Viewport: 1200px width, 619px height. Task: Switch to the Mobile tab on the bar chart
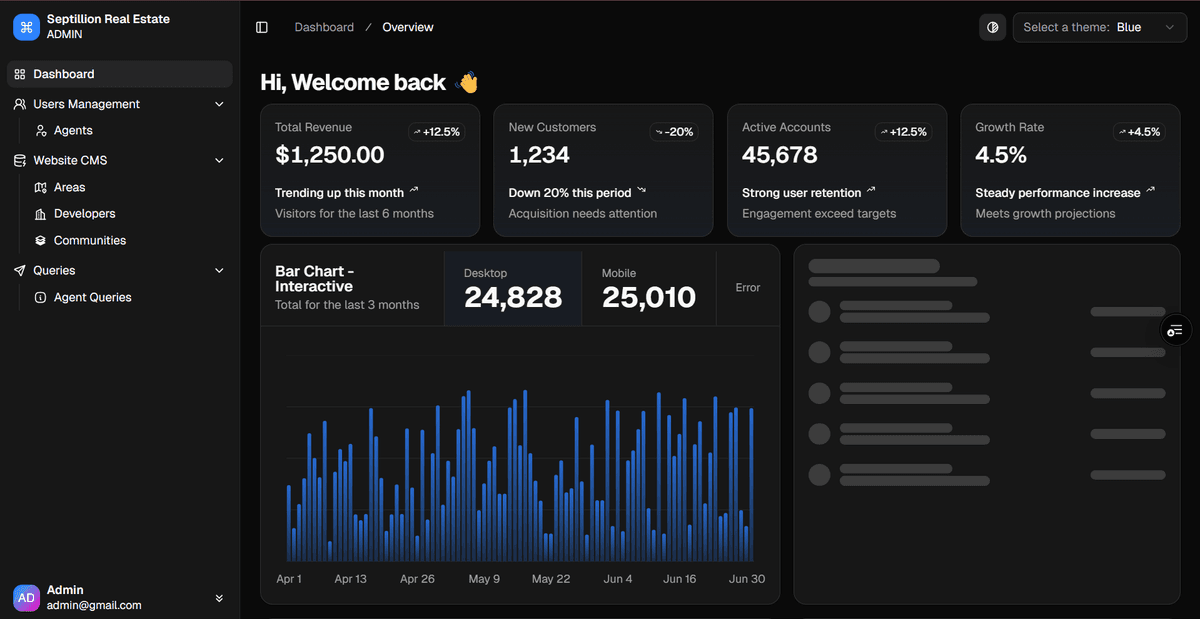[x=648, y=287]
